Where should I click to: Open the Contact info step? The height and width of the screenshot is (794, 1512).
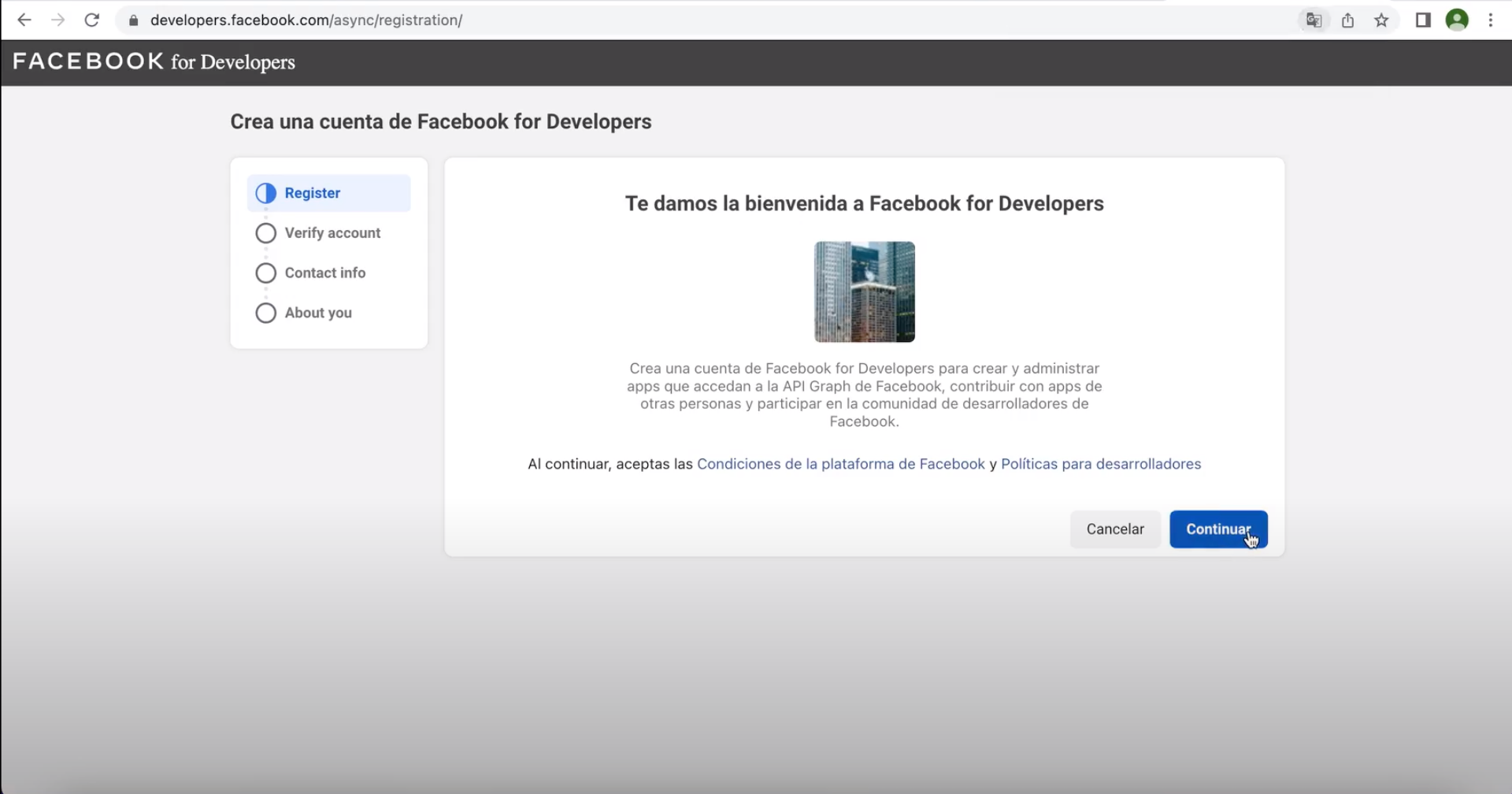point(329,273)
